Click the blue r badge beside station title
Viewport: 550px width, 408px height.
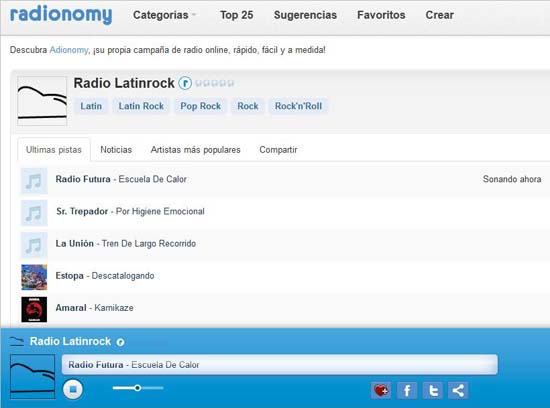tap(185, 83)
